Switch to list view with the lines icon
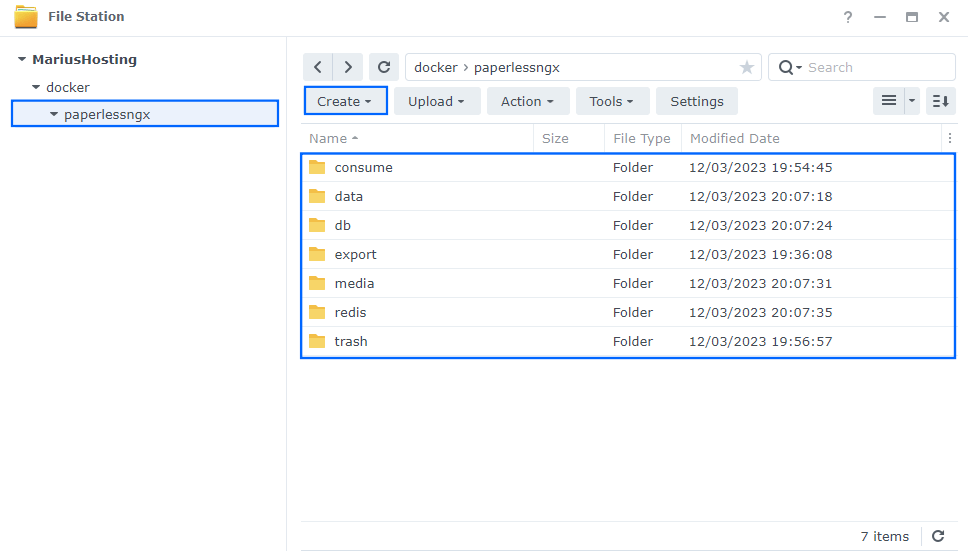Screen dimensions: 968x551 pos(889,101)
